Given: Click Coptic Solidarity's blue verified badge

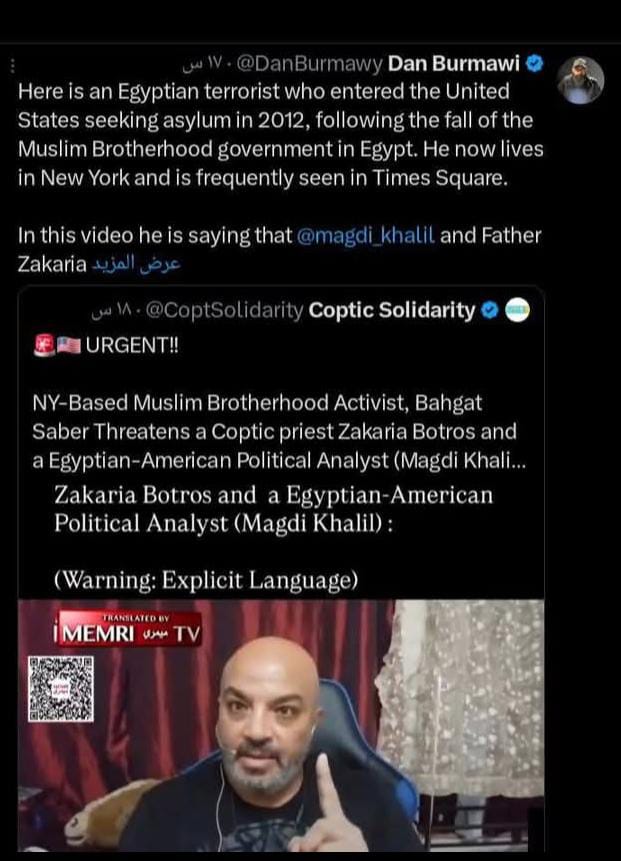Looking at the screenshot, I should click(490, 311).
